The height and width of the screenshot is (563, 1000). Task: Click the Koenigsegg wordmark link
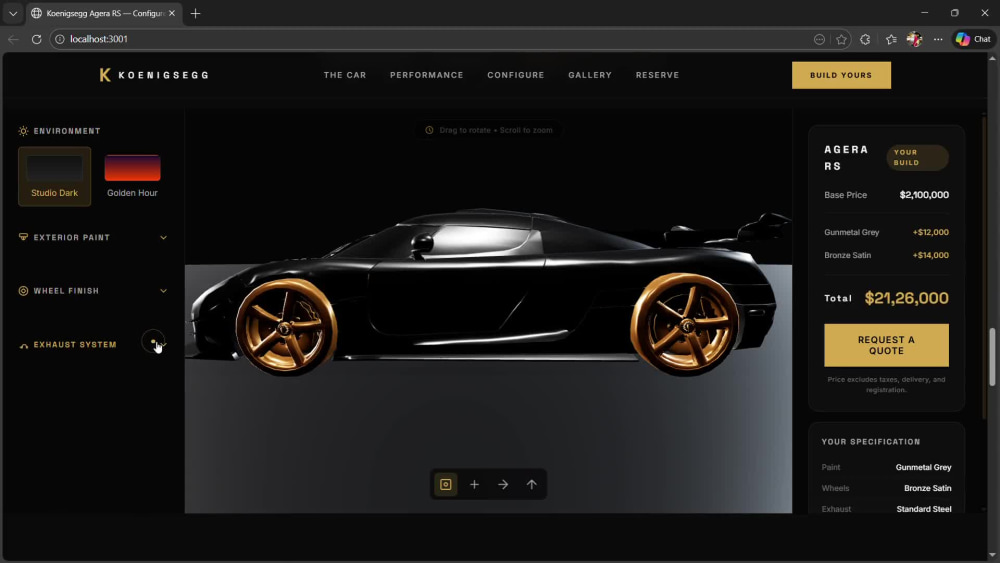164,75
